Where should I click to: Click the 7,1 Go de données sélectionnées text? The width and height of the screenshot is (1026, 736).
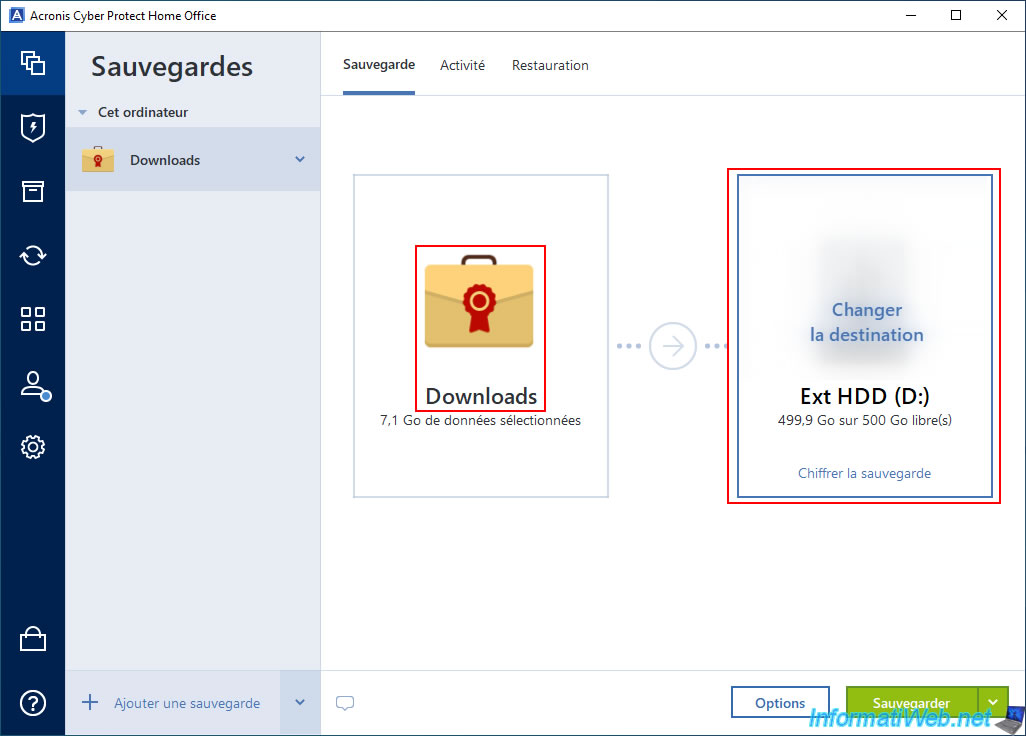[480, 420]
